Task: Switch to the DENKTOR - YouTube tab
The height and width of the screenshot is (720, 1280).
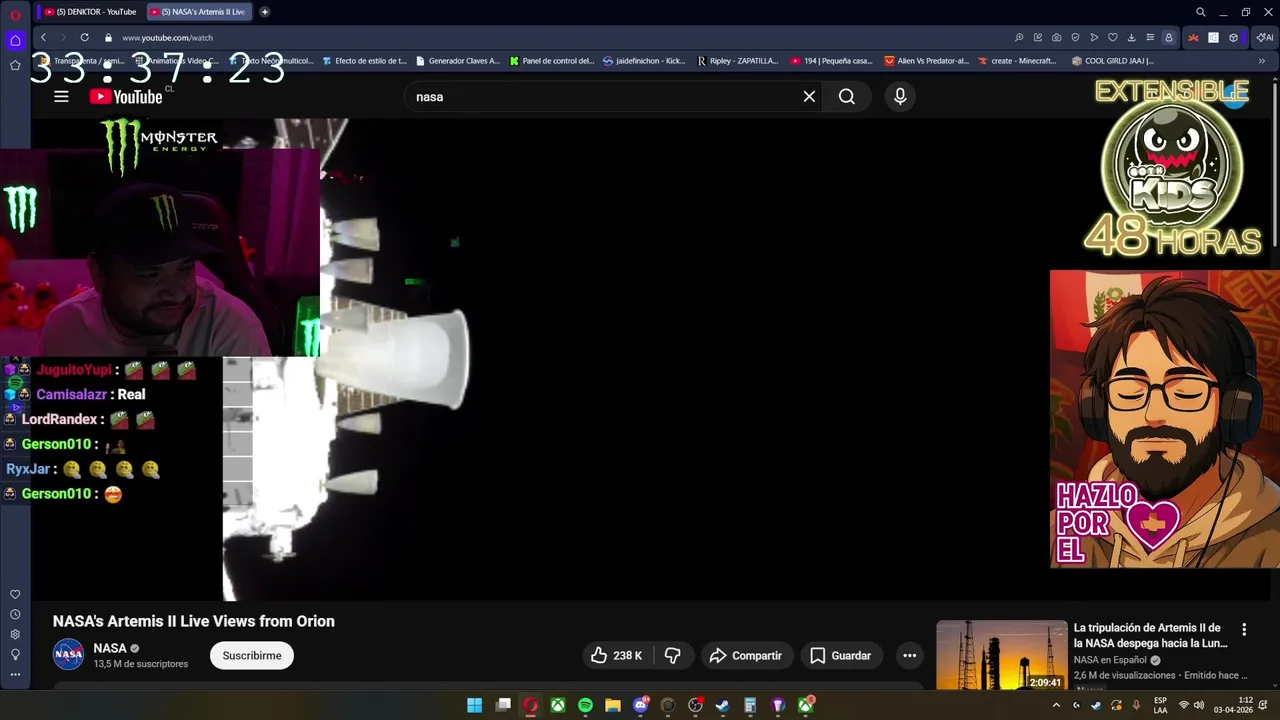Action: pos(90,12)
